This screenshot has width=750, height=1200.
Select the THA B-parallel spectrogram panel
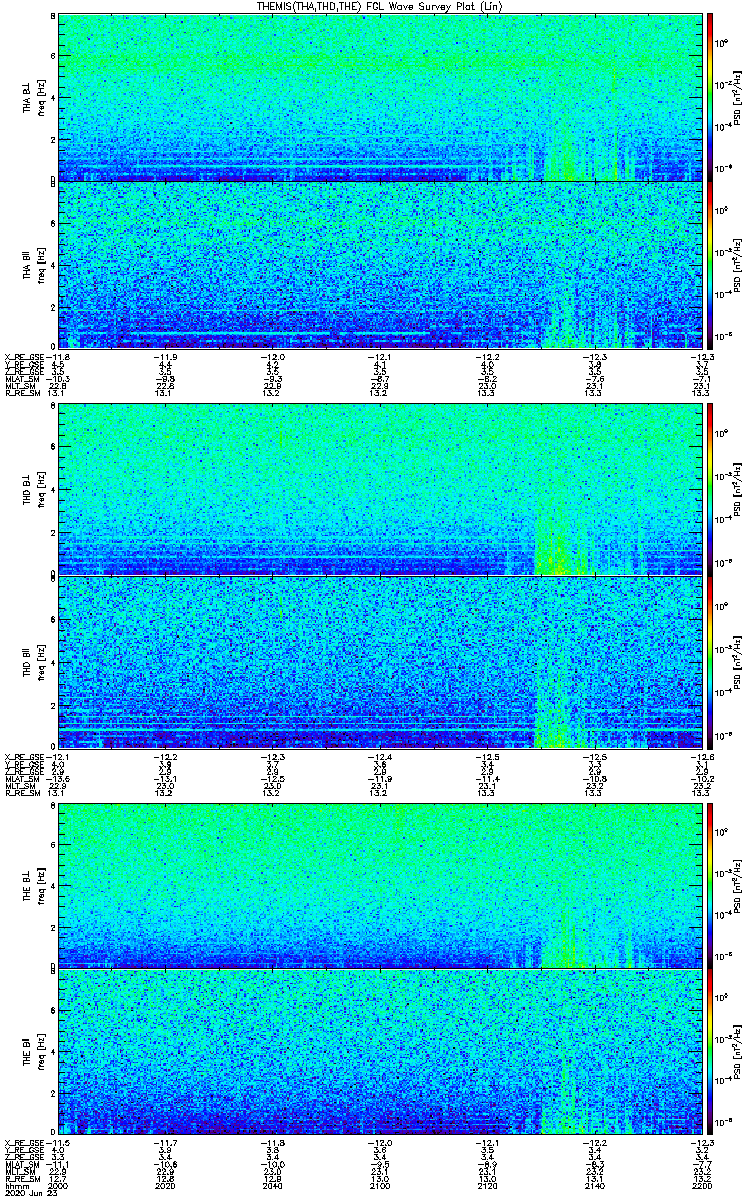click(x=380, y=264)
